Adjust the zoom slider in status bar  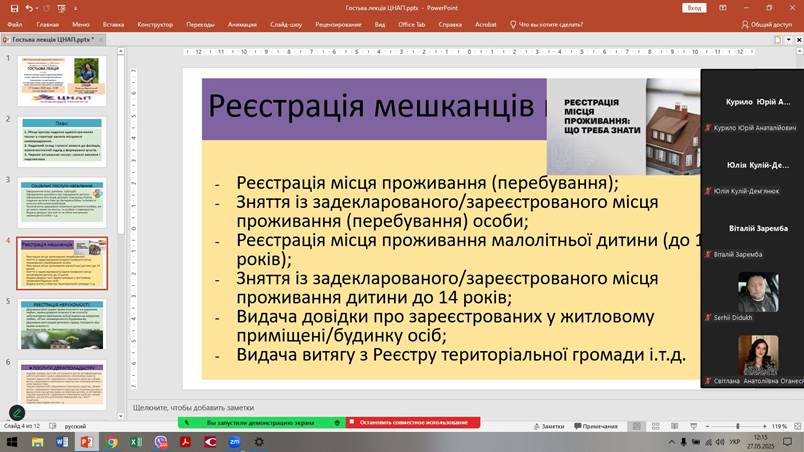pyautogui.click(x=736, y=426)
